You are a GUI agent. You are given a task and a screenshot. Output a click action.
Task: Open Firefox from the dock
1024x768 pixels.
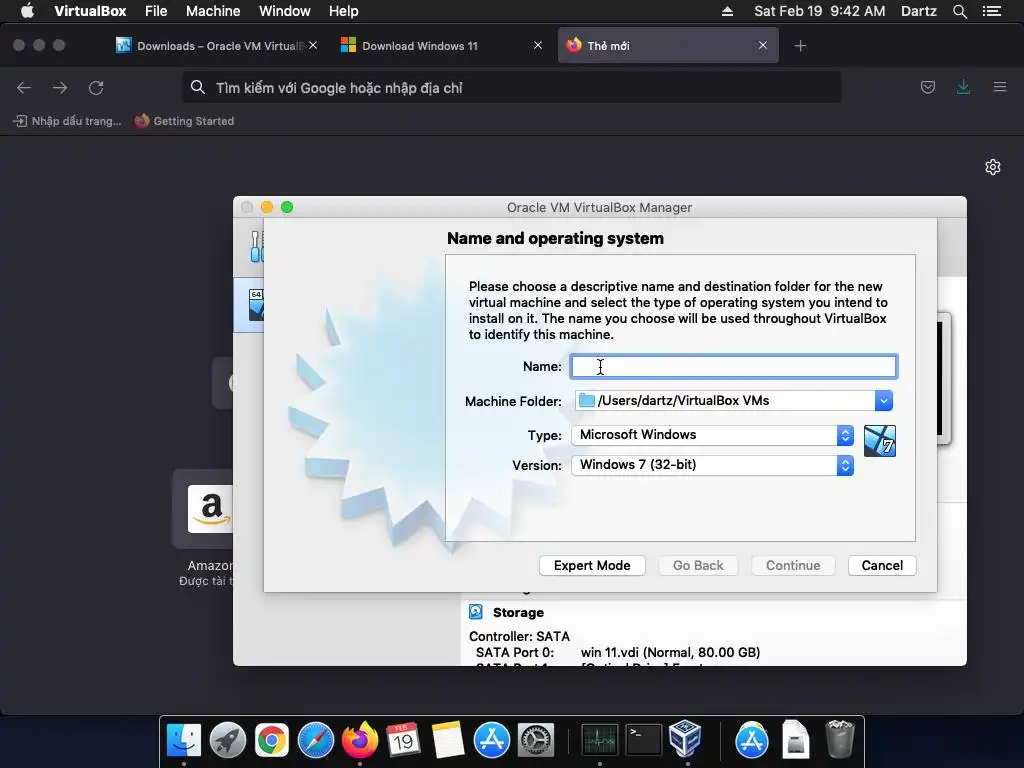[x=359, y=741]
